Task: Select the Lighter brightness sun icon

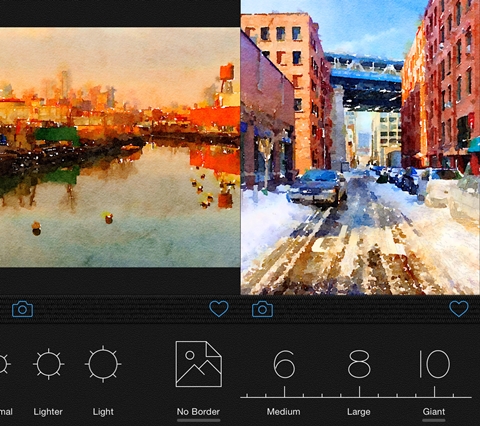Action: pos(49,364)
